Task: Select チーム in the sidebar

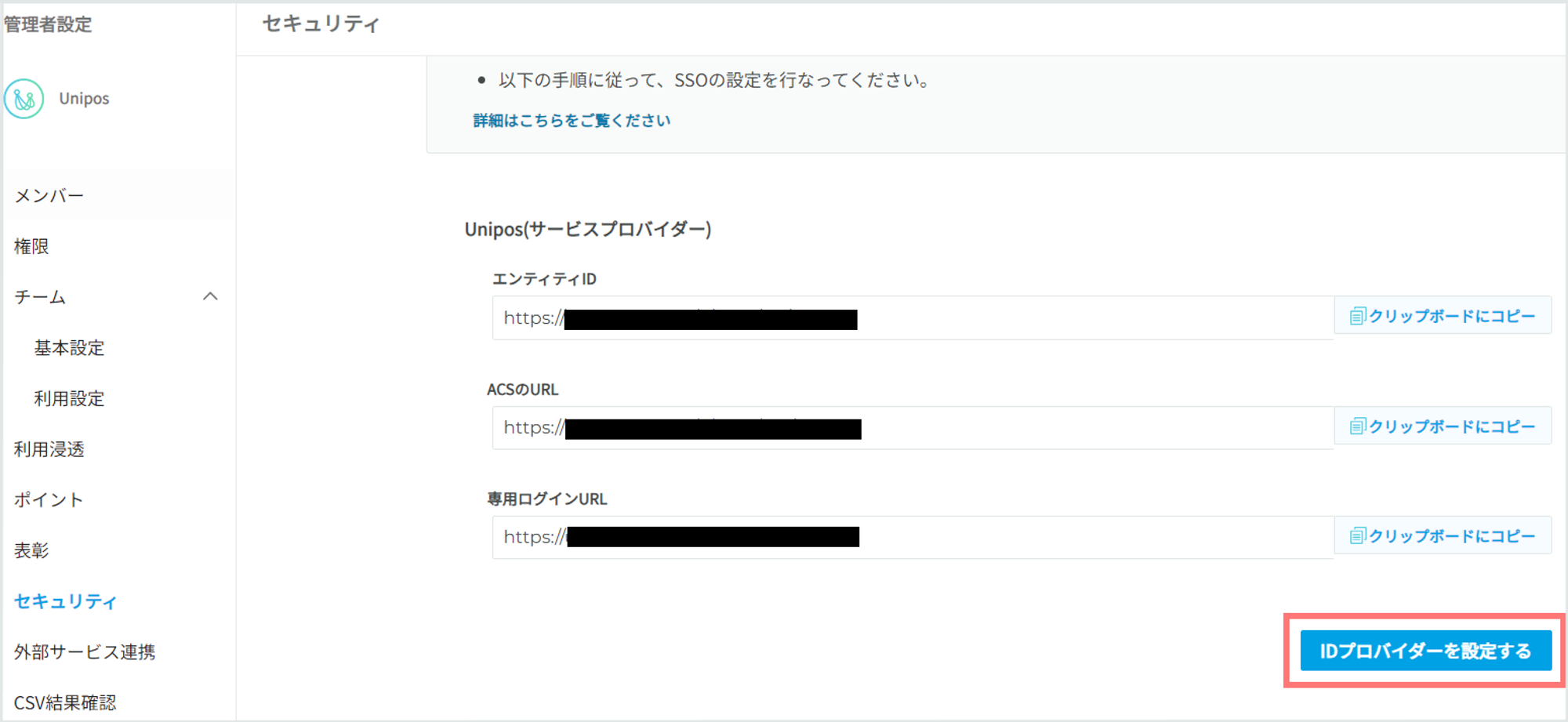Action: point(40,297)
